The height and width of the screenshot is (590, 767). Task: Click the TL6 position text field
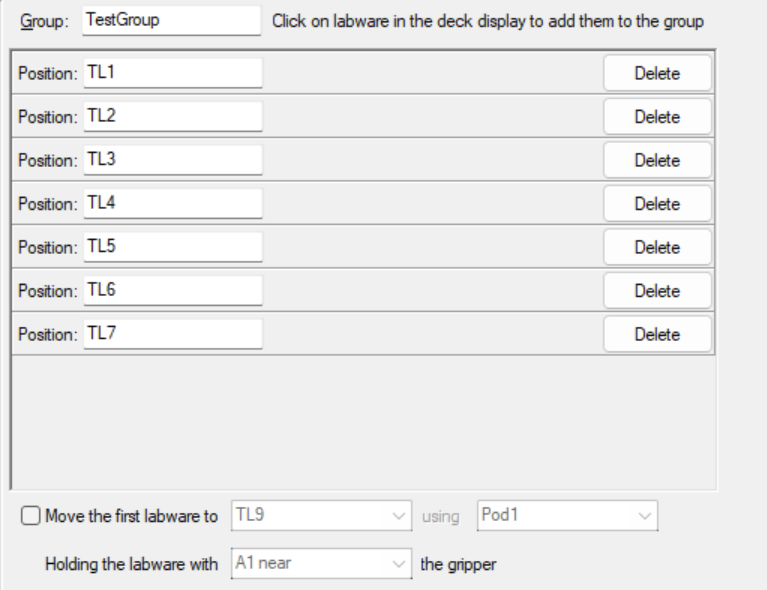point(173,291)
